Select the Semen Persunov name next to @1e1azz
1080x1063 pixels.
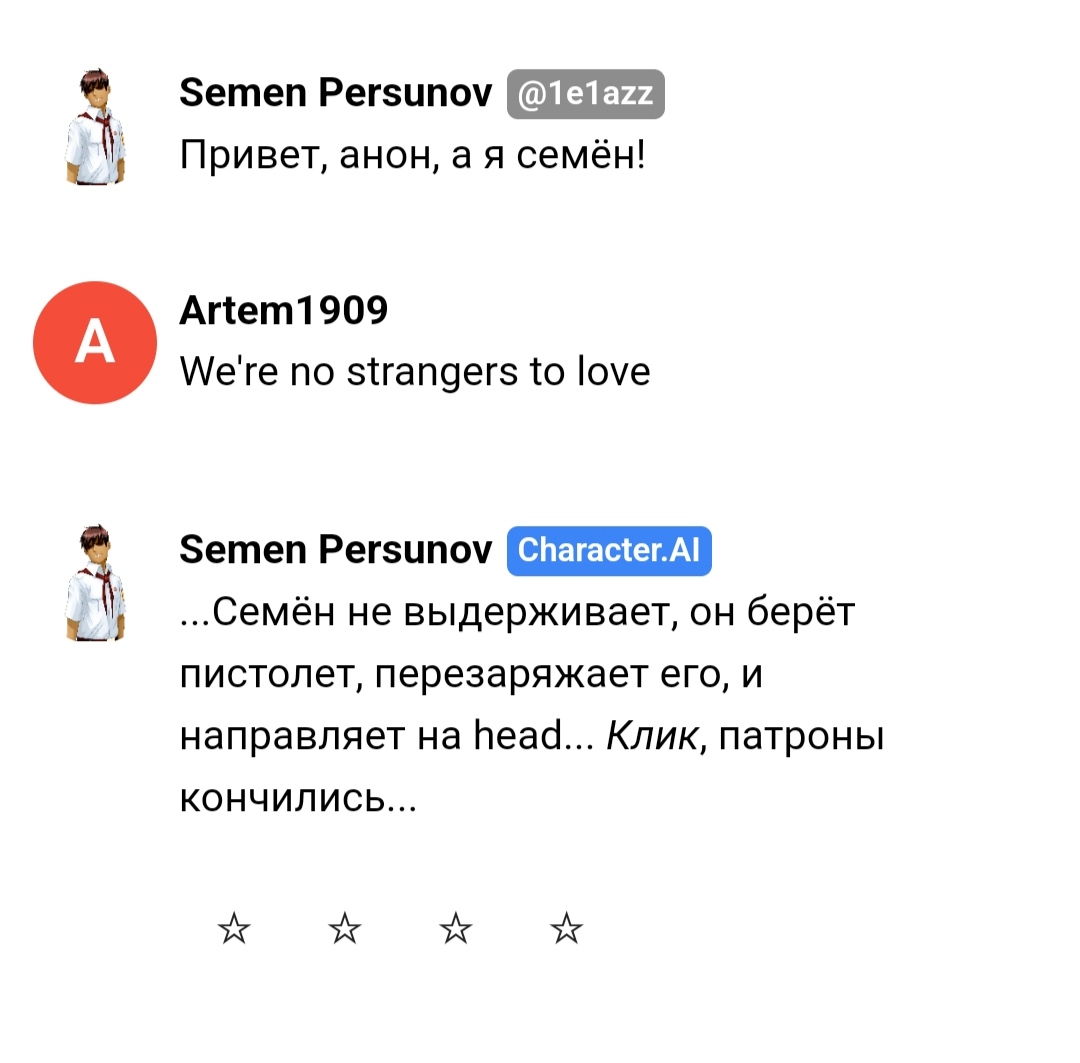click(x=336, y=92)
